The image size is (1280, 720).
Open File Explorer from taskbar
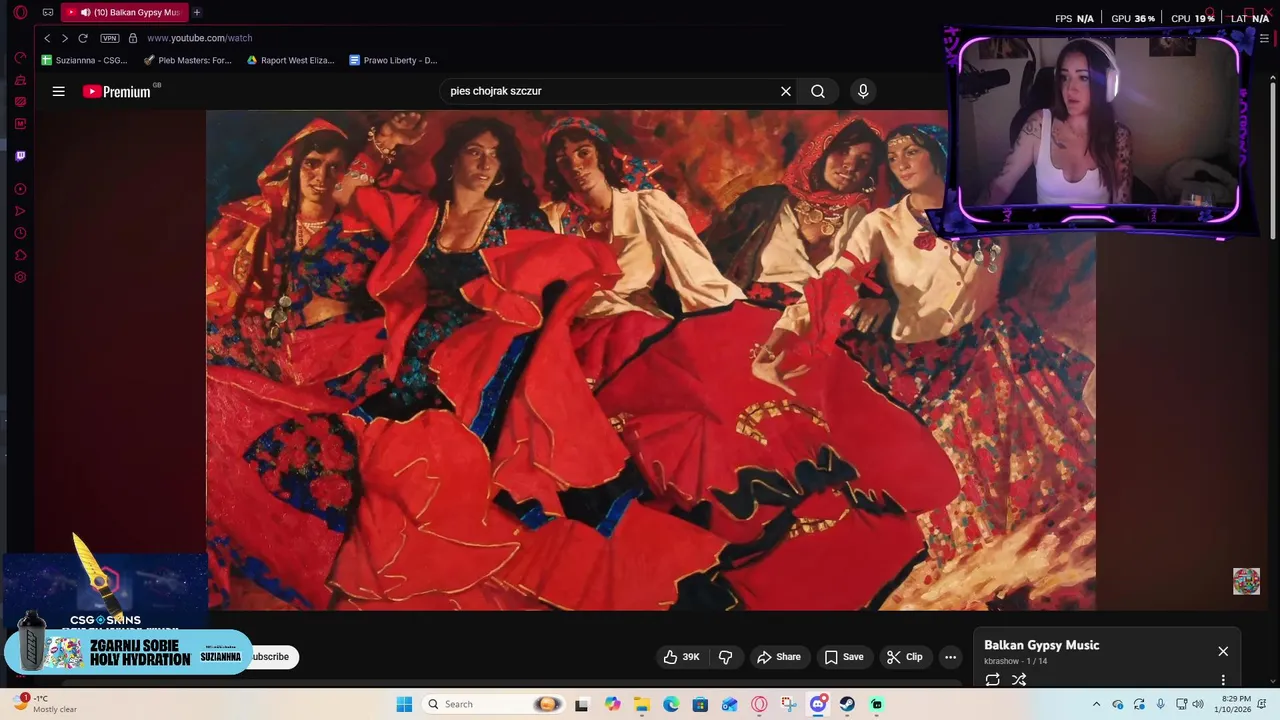641,704
